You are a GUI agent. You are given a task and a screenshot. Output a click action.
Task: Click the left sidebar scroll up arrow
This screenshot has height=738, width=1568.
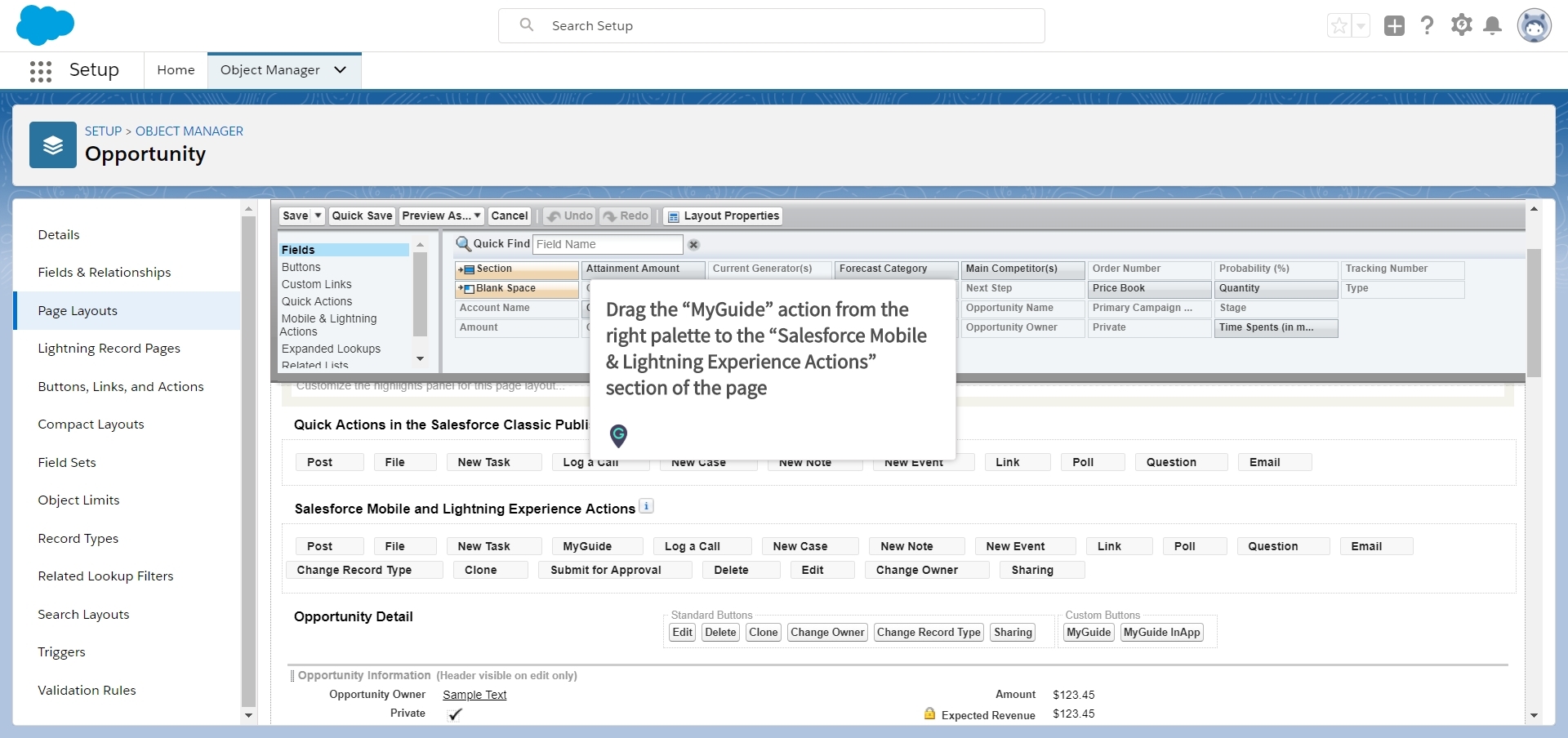pyautogui.click(x=249, y=209)
